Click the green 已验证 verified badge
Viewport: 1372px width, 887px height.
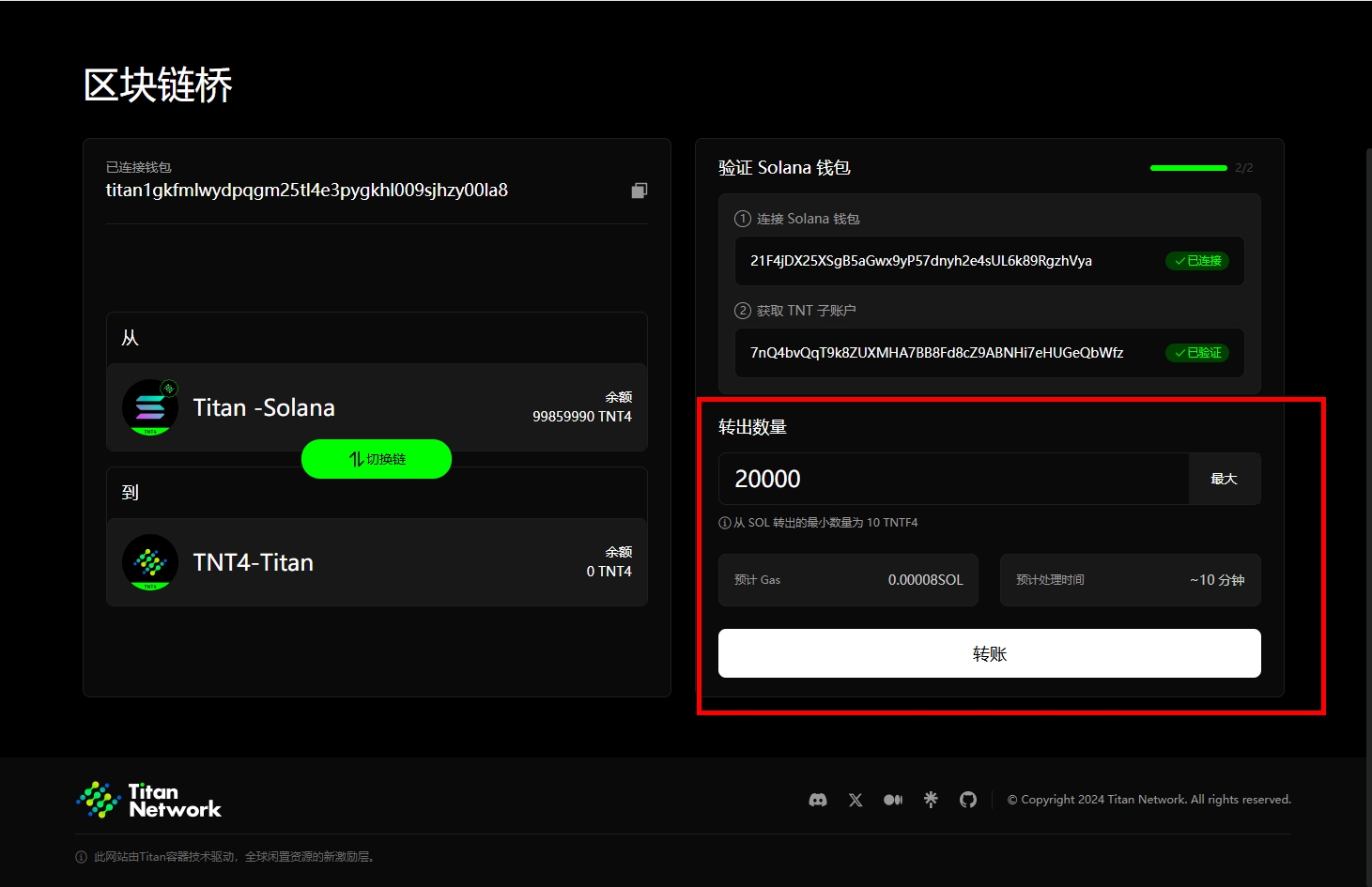pyautogui.click(x=1197, y=353)
